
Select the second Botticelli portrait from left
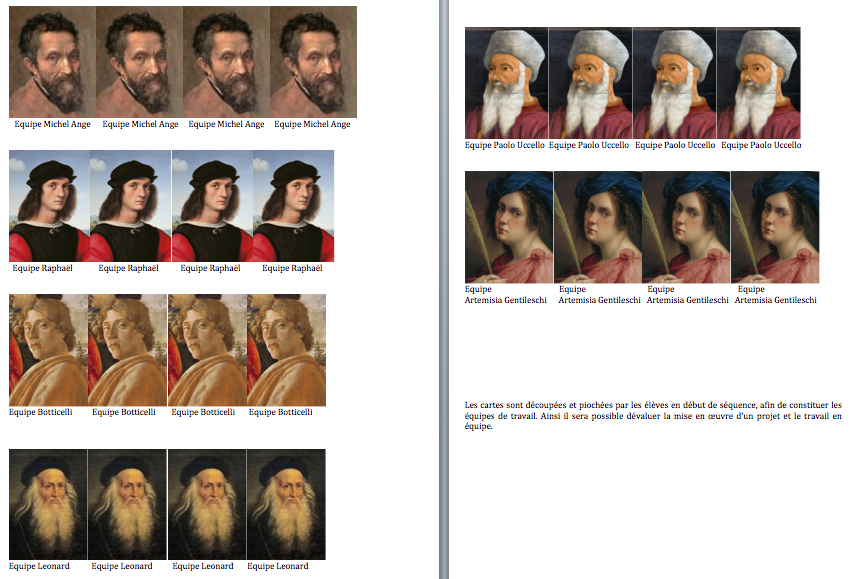coord(128,350)
